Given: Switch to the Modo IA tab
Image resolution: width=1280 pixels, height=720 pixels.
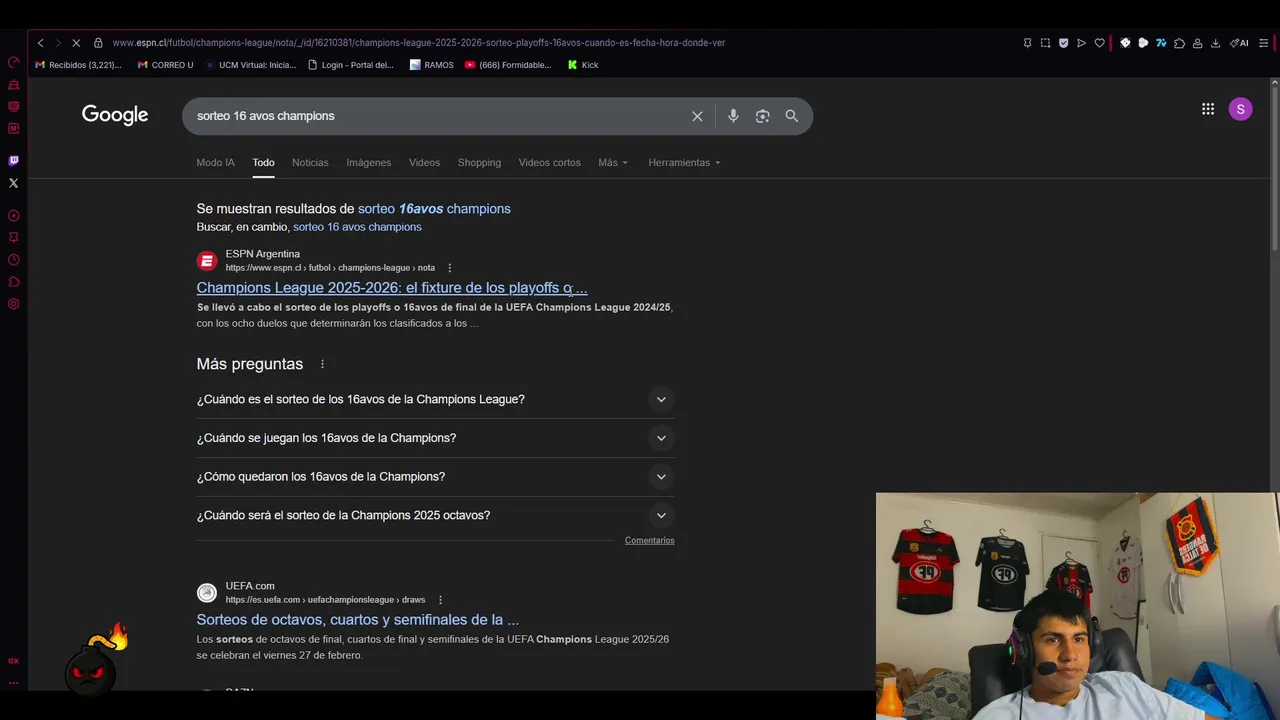Looking at the screenshot, I should point(215,162).
